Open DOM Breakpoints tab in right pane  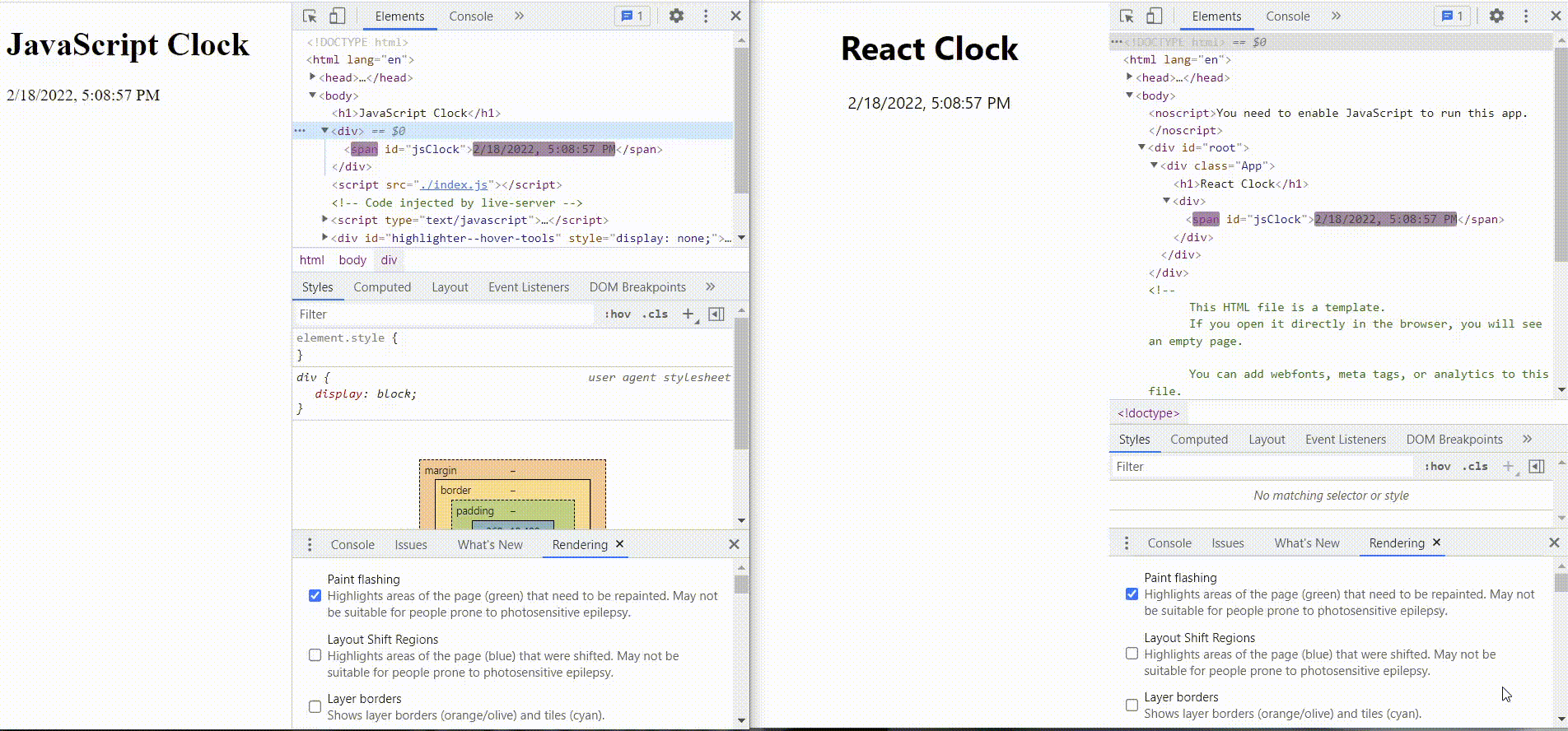pos(1454,439)
